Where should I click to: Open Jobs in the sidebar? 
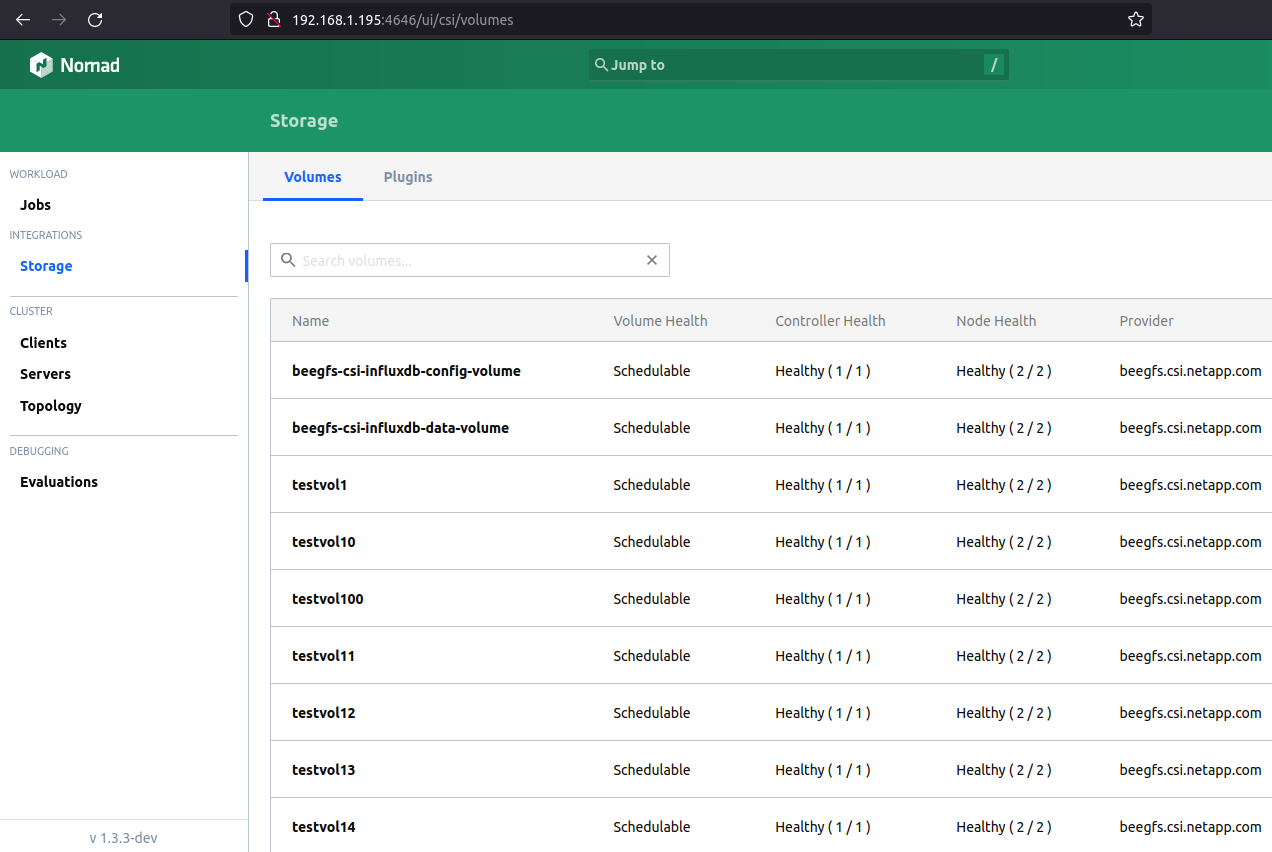tap(36, 205)
